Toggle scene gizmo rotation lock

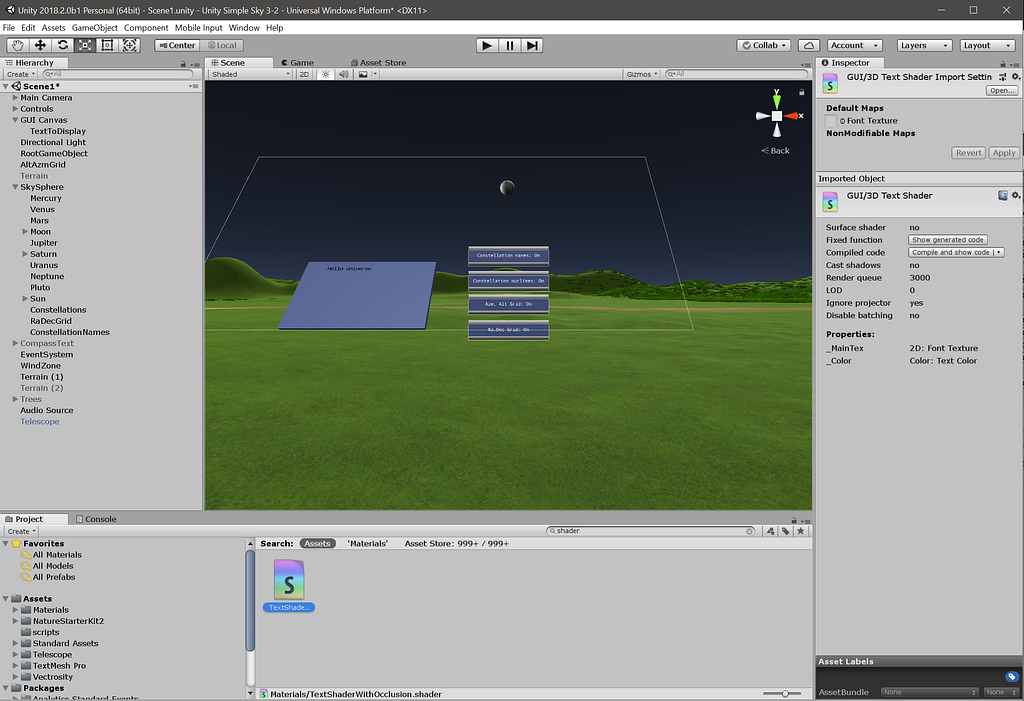pyautogui.click(x=801, y=92)
